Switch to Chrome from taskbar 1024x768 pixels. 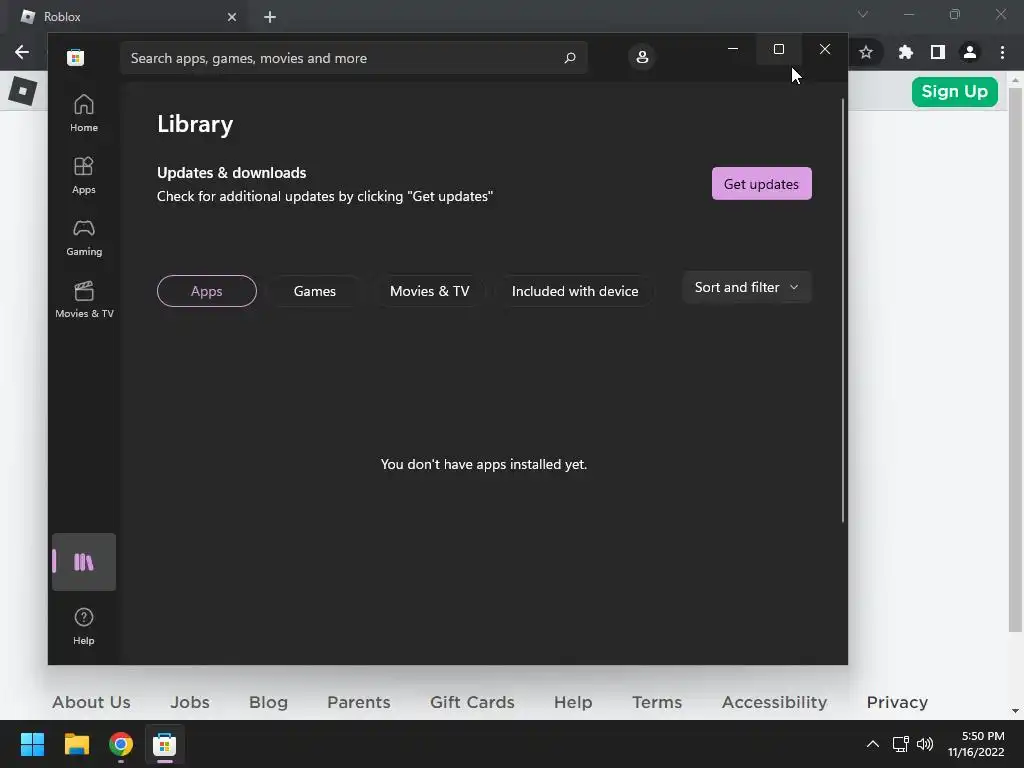121,744
